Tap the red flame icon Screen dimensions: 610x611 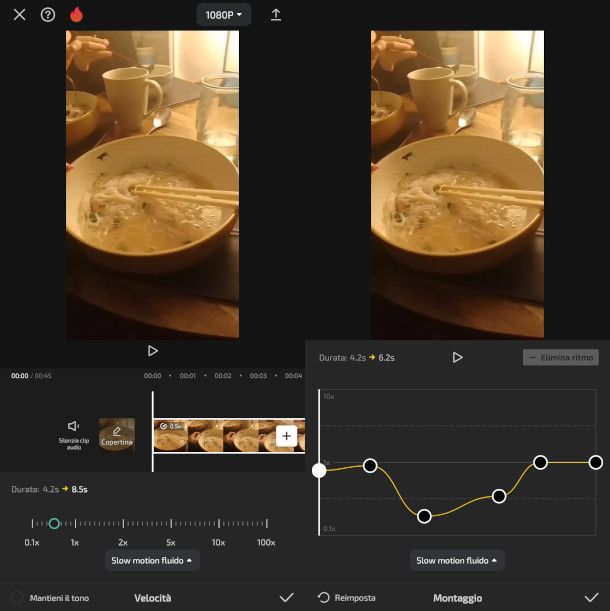tap(76, 15)
